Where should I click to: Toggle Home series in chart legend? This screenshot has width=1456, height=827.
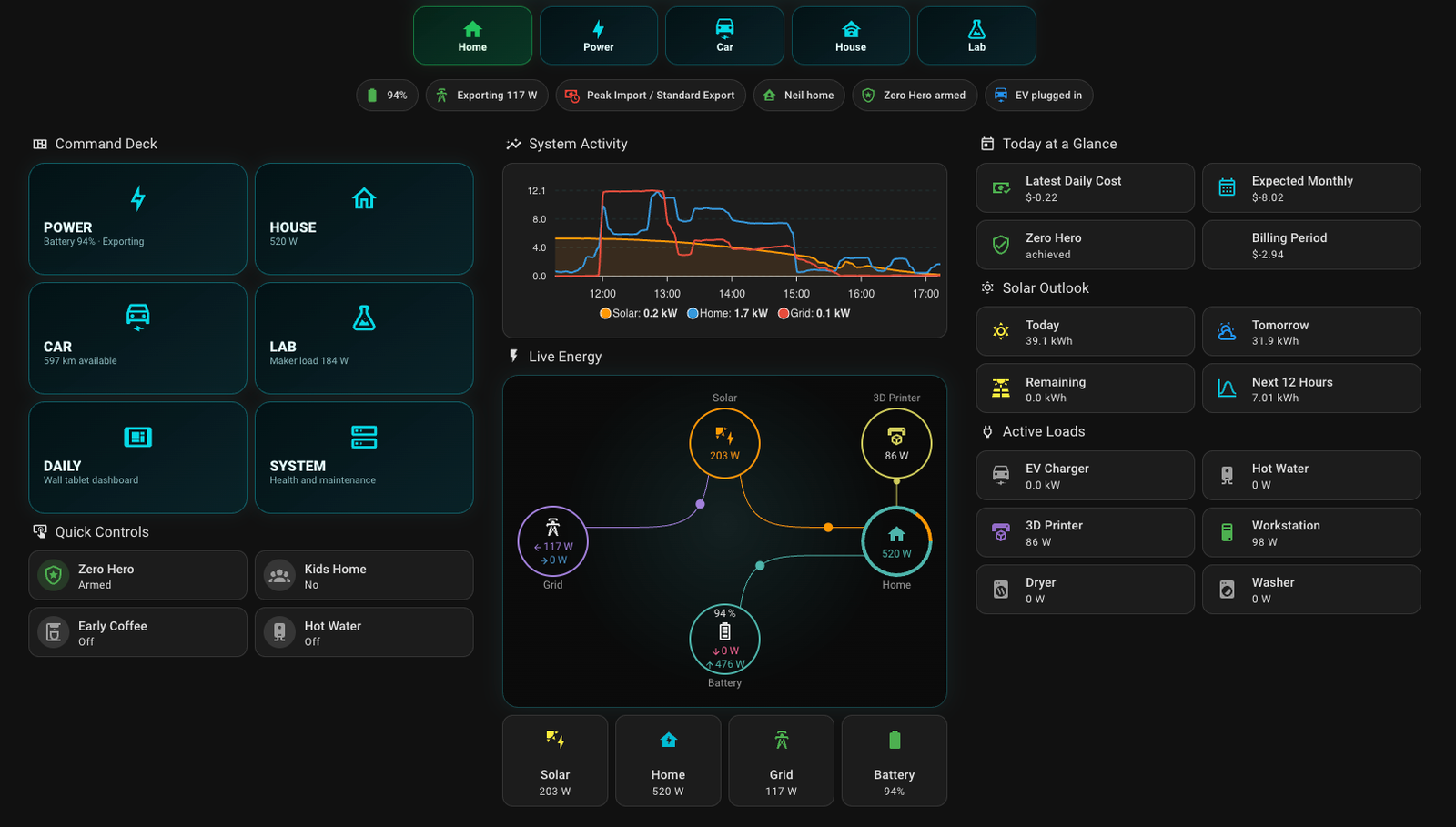[x=727, y=313]
